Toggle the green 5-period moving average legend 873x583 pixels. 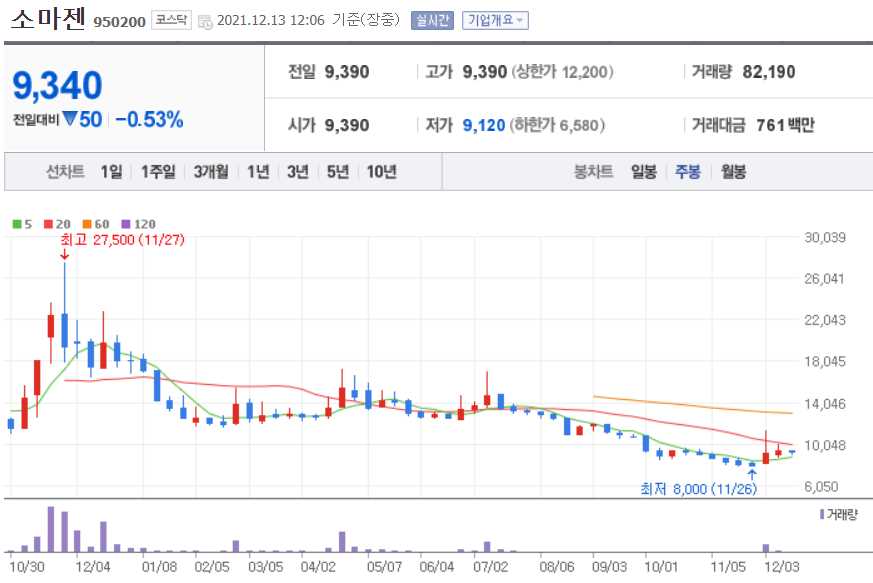click(x=19, y=222)
